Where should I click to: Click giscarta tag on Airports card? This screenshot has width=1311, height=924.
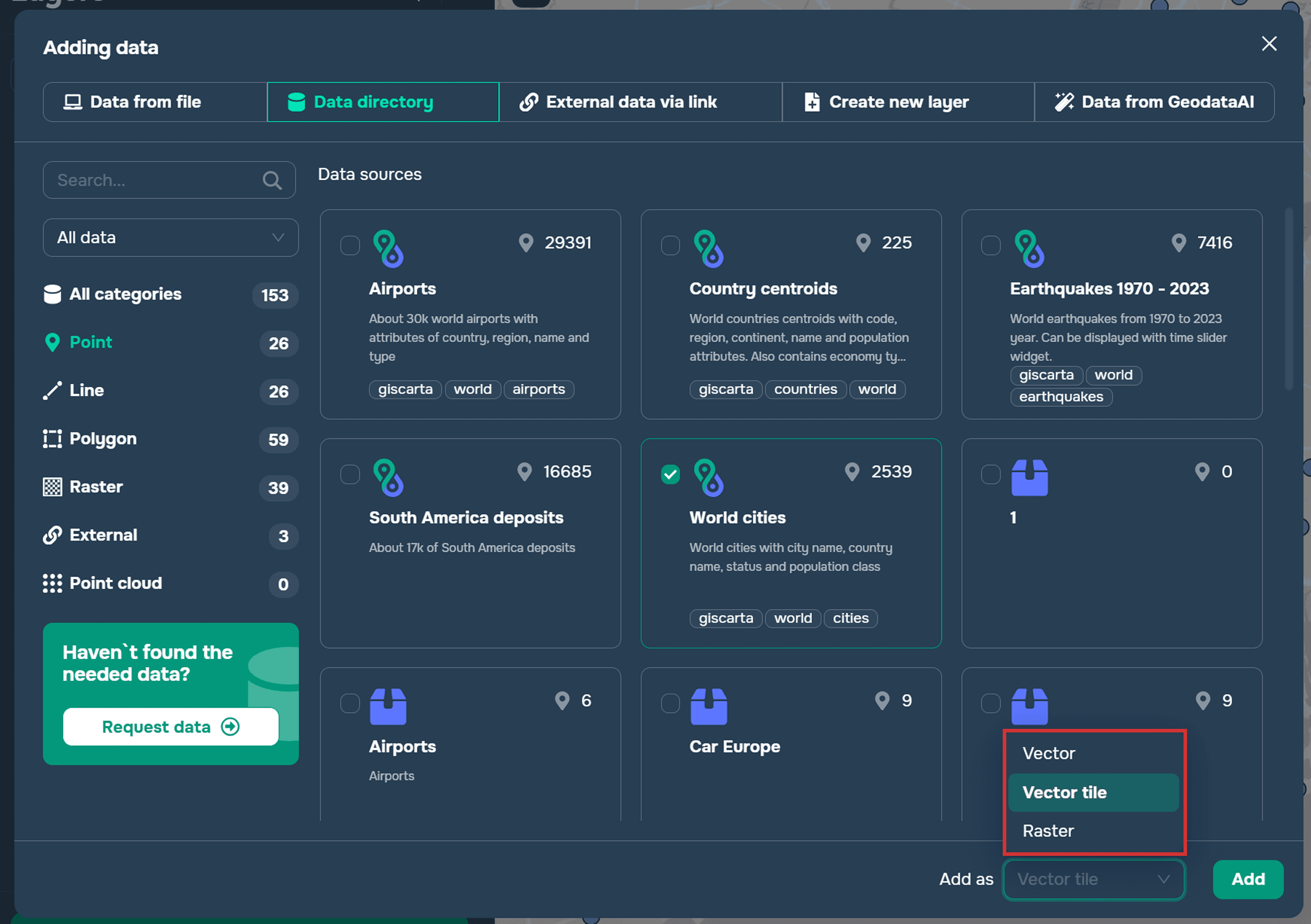click(405, 389)
